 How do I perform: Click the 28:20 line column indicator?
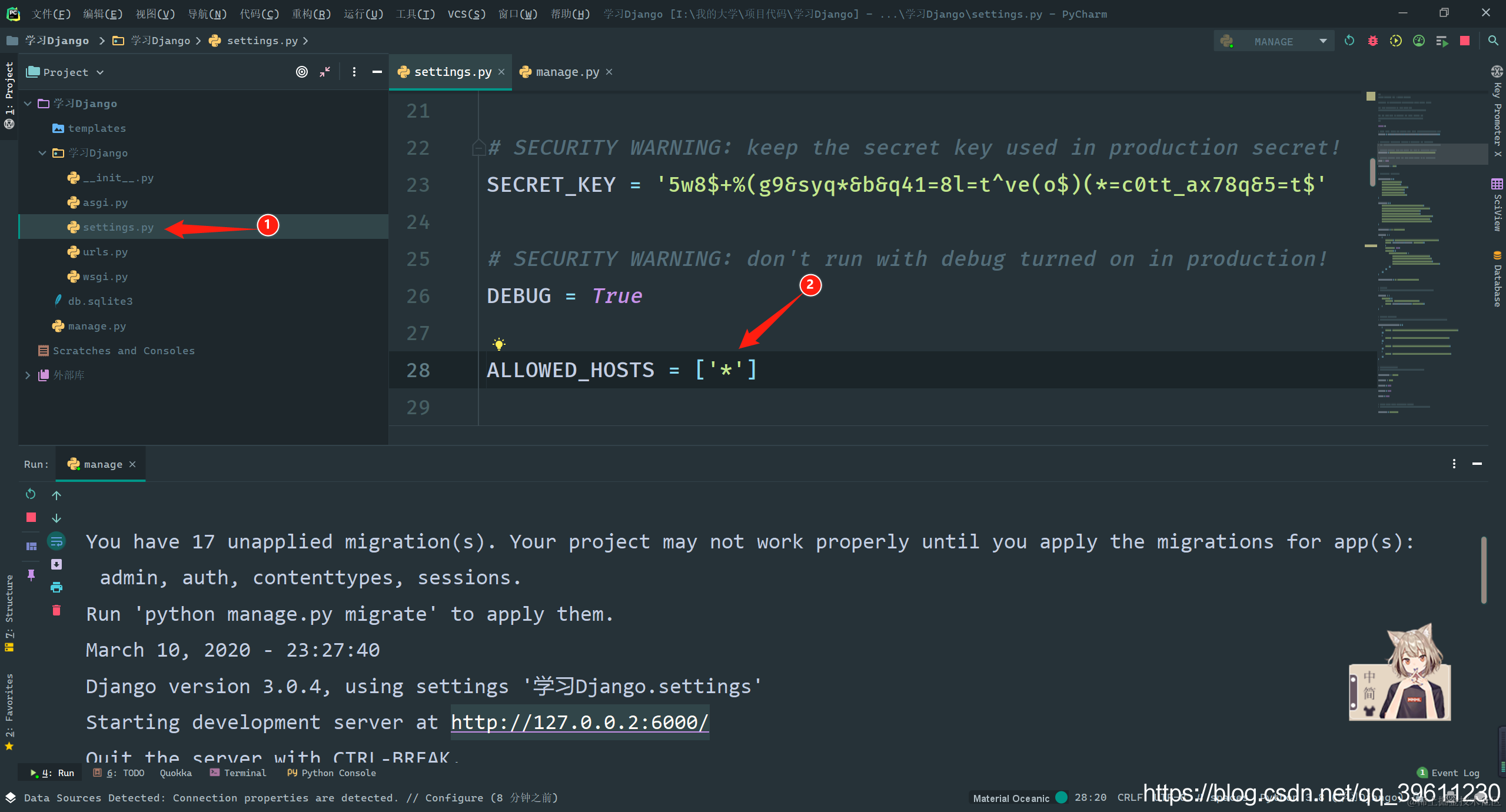[1090, 797]
